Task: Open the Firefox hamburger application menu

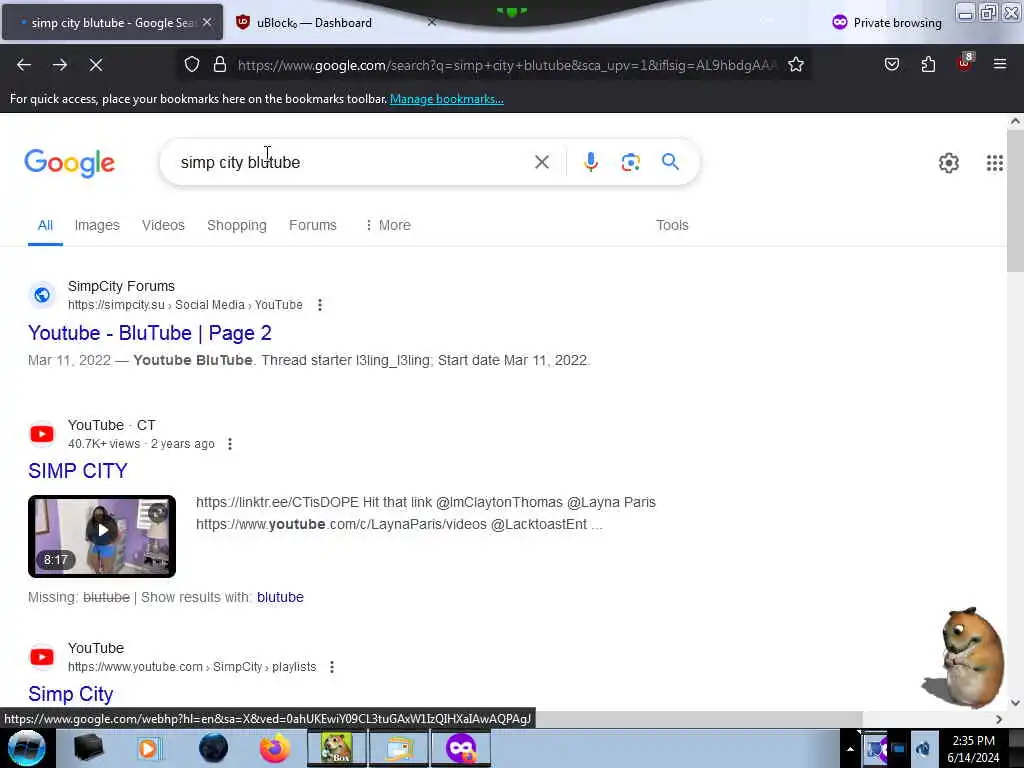Action: 999,64
